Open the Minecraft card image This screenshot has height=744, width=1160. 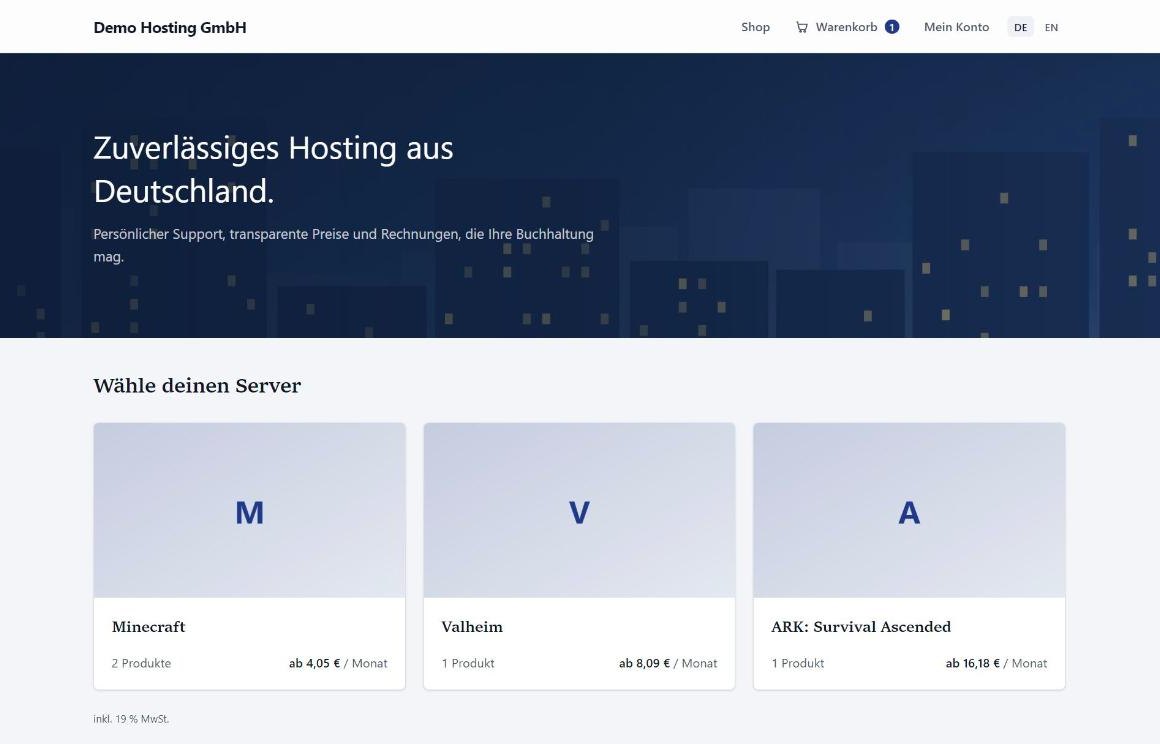(249, 510)
